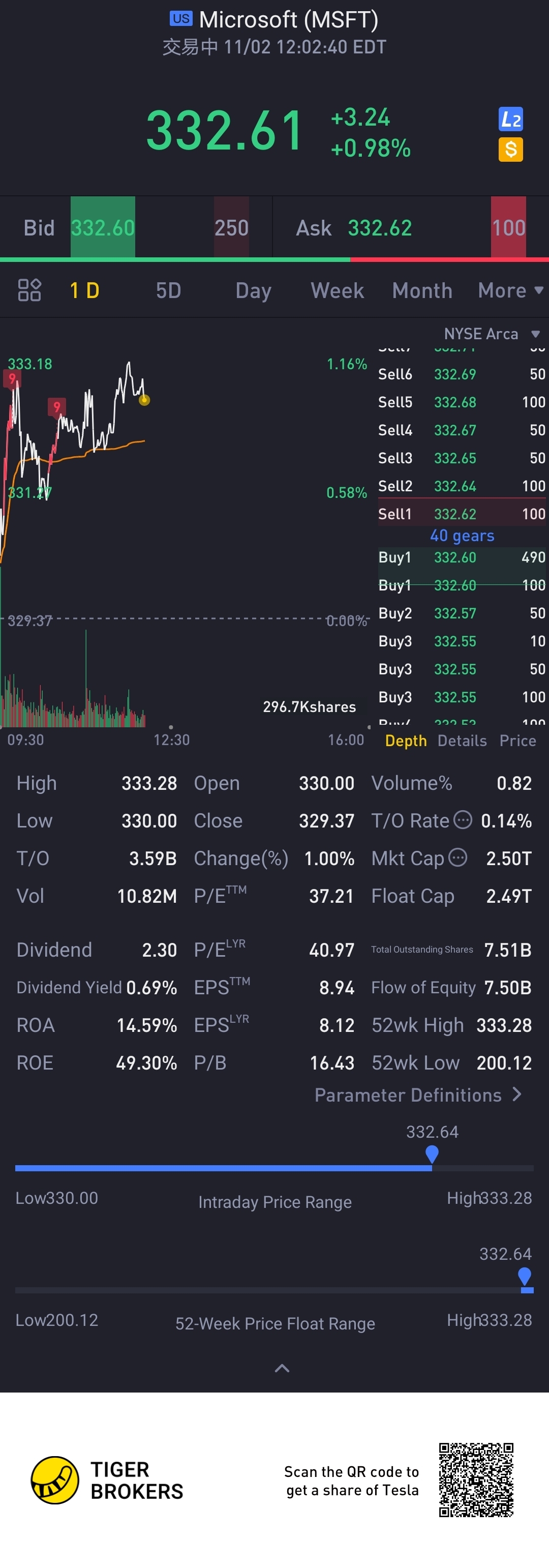Tap the Vol 10.82M value

pos(147,896)
